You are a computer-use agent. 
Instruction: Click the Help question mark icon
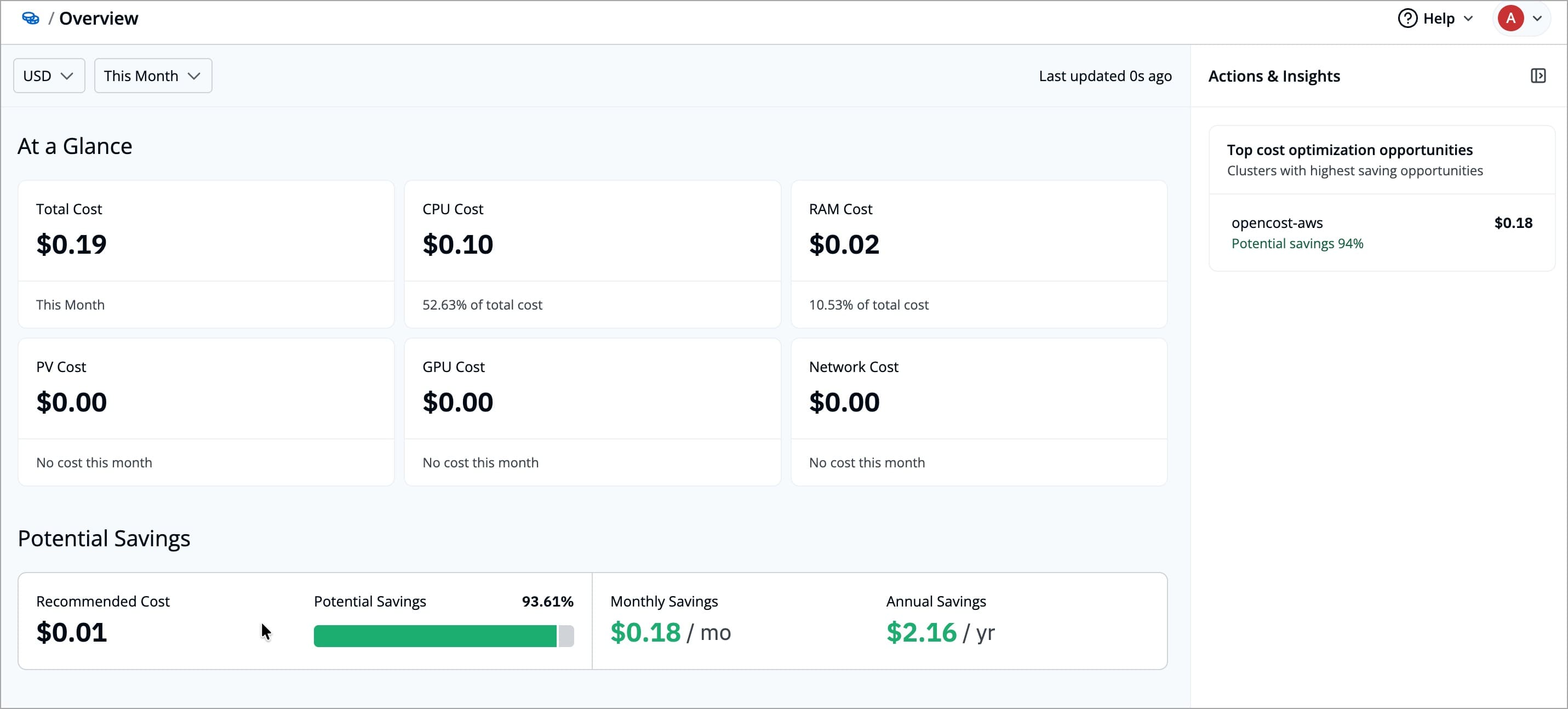pyautogui.click(x=1407, y=18)
